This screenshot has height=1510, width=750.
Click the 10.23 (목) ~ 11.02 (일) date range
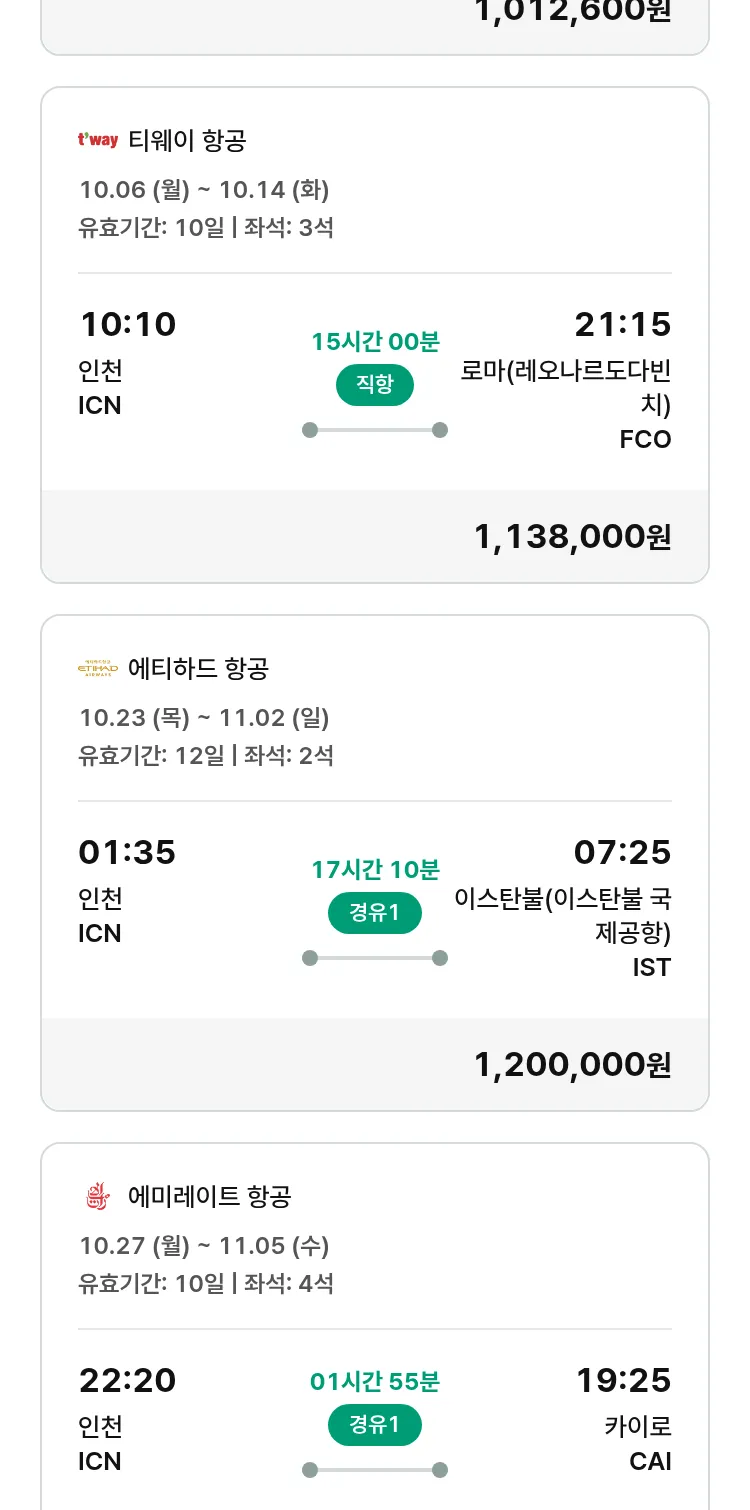[204, 718]
